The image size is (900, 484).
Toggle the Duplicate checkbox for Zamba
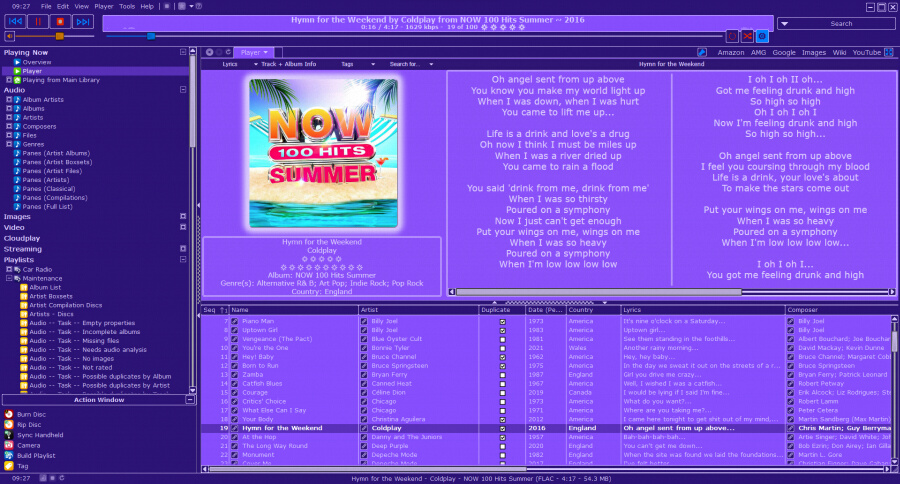[x=502, y=375]
